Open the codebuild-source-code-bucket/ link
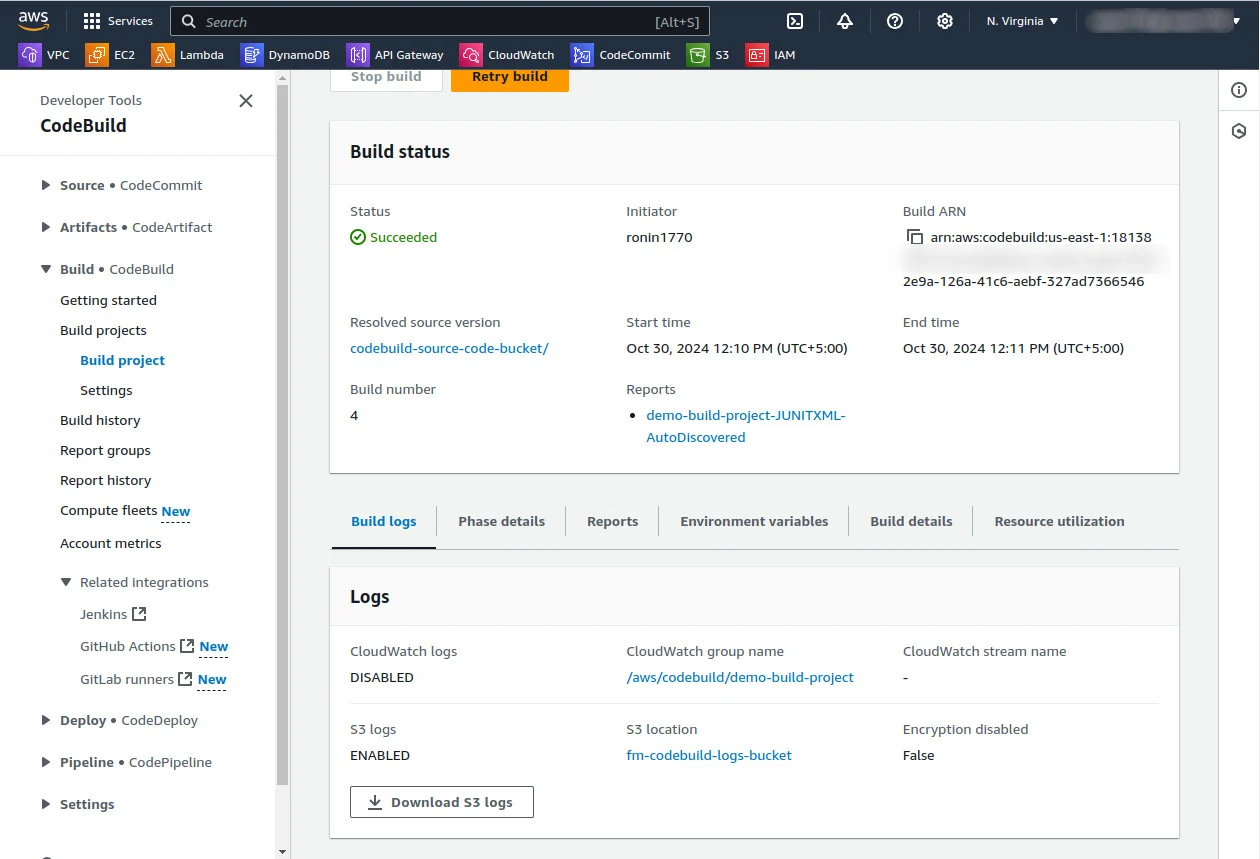Screen dimensions: 1260x859 click(x=449, y=348)
